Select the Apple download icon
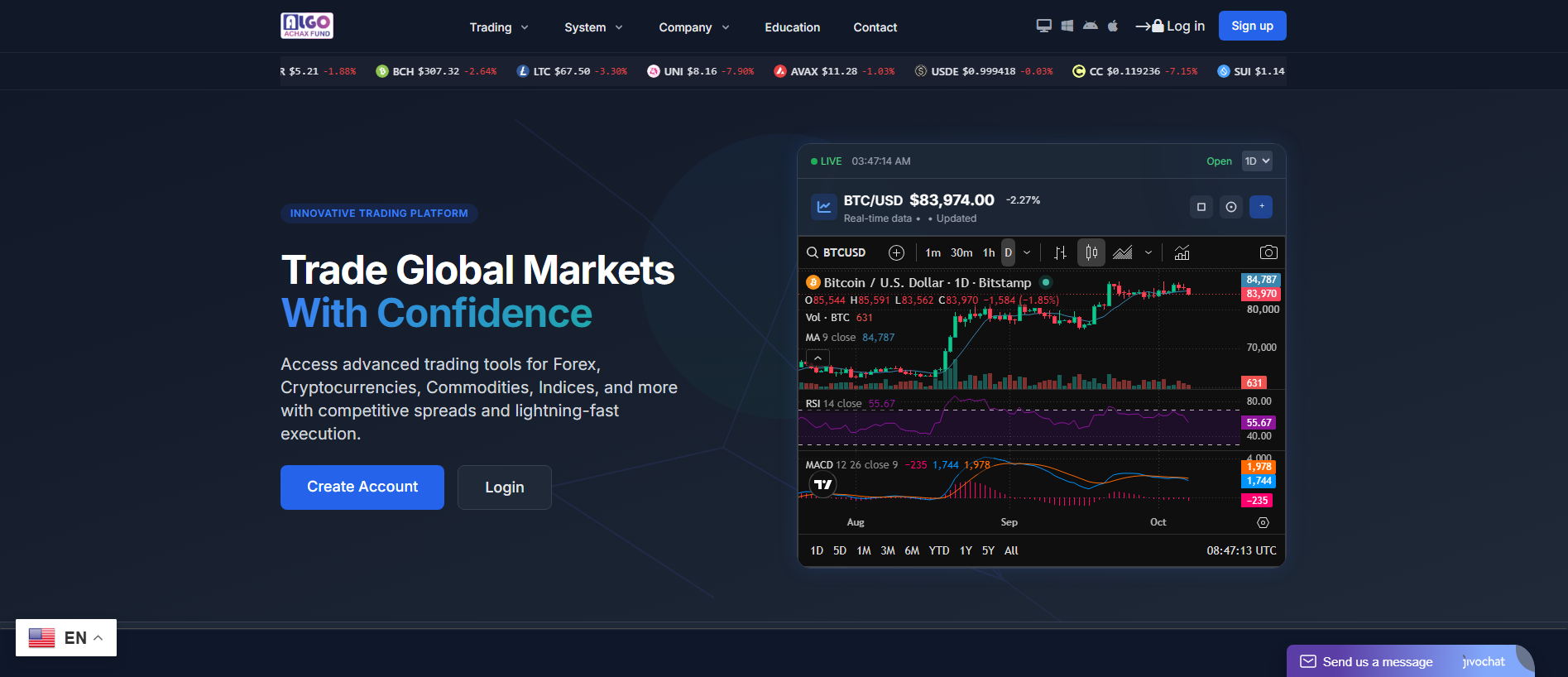This screenshot has width=1568, height=677. click(x=1113, y=26)
